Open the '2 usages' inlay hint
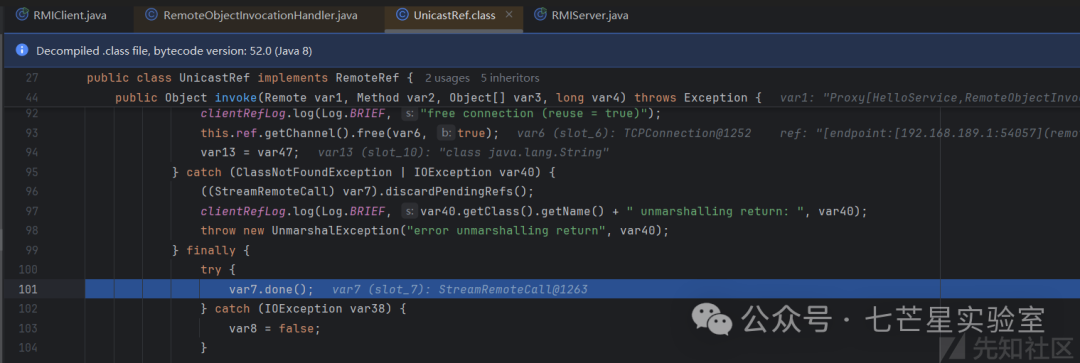1080x363 pixels. point(447,78)
